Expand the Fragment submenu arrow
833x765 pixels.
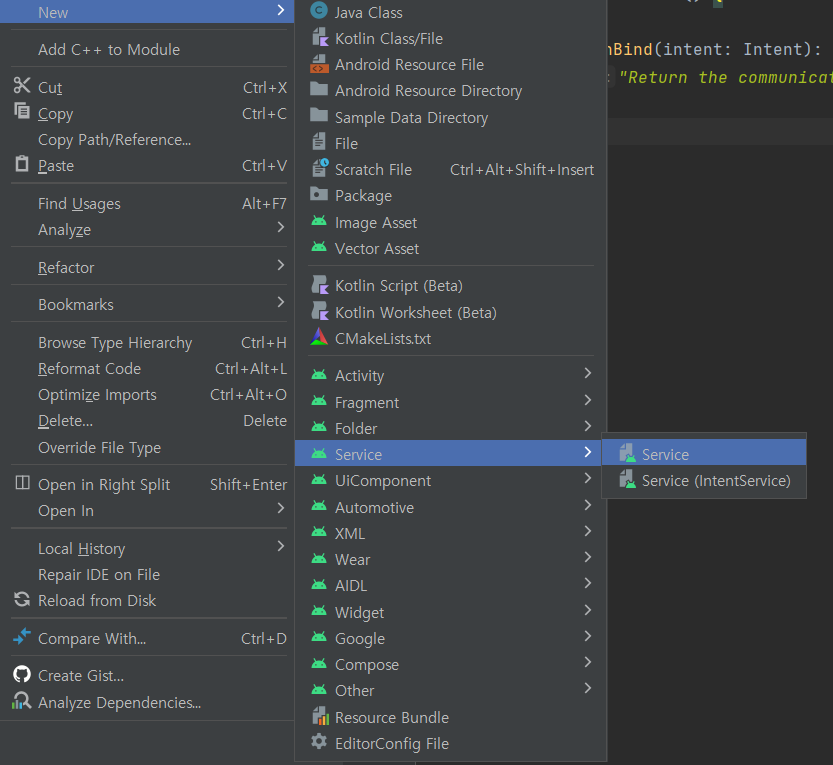pos(588,400)
